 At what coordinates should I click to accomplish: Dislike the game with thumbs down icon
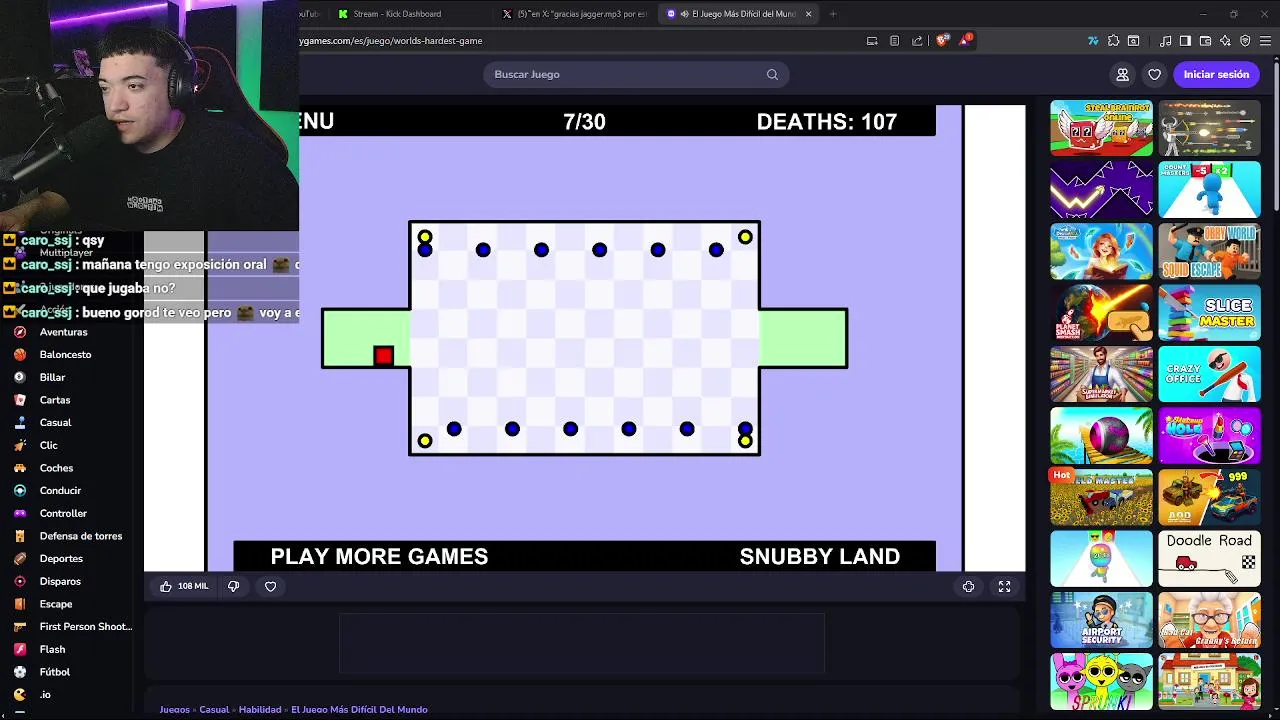[234, 586]
